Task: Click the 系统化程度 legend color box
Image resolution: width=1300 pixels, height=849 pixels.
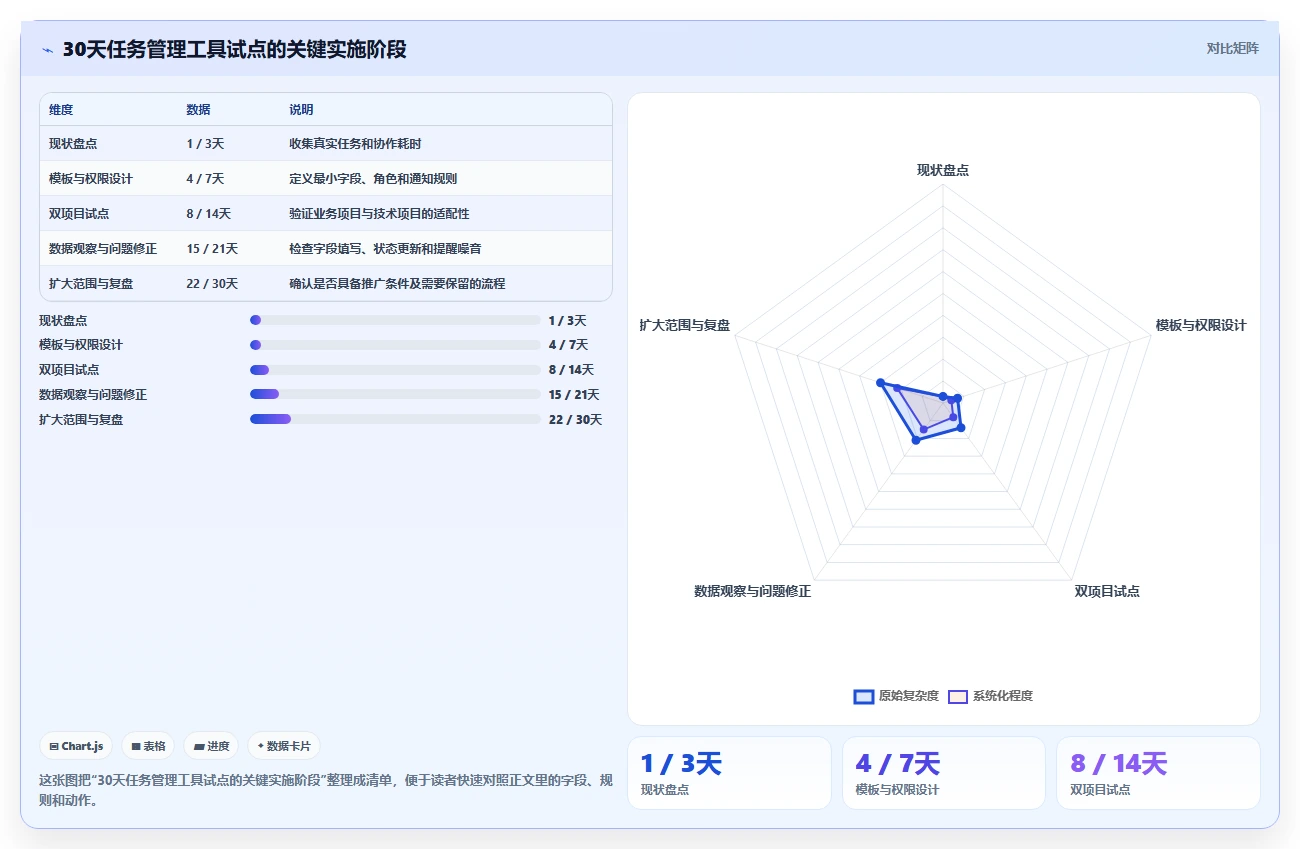Action: (958, 697)
